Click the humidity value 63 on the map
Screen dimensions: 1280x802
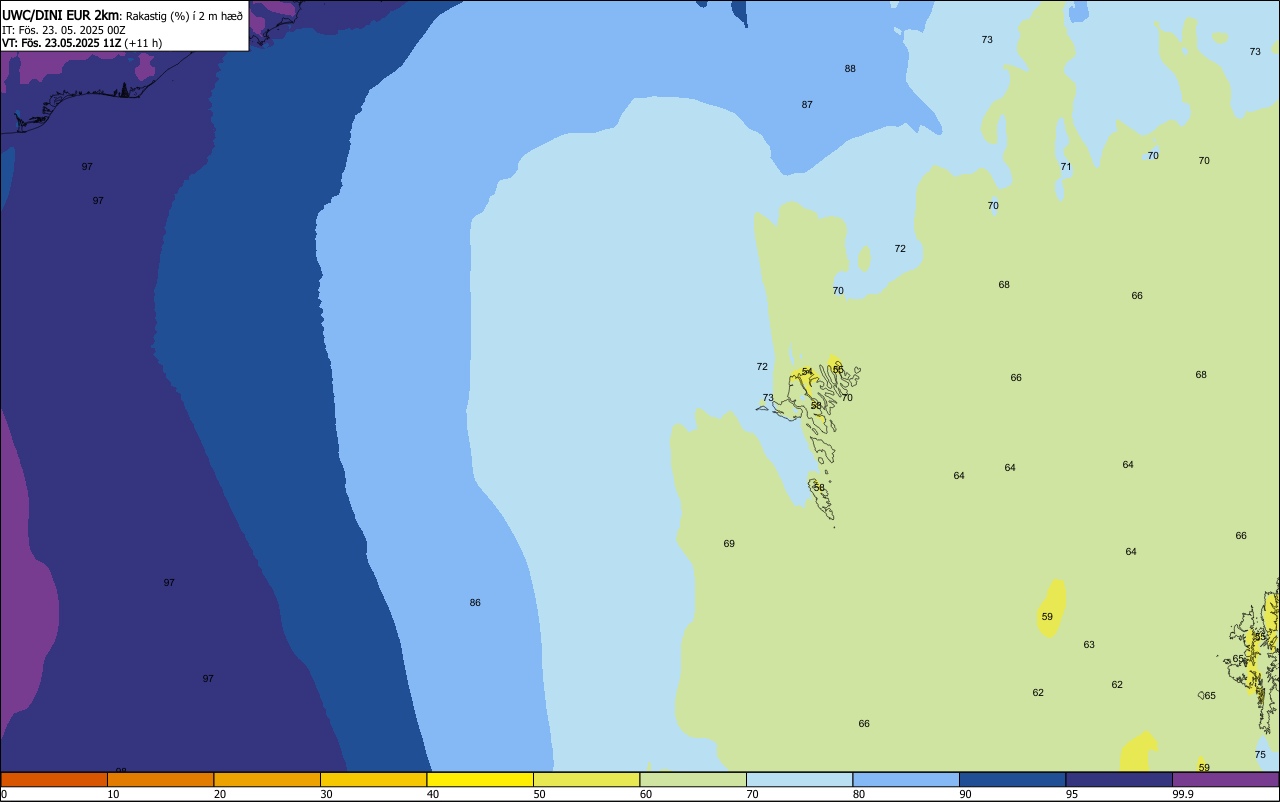(x=1089, y=645)
